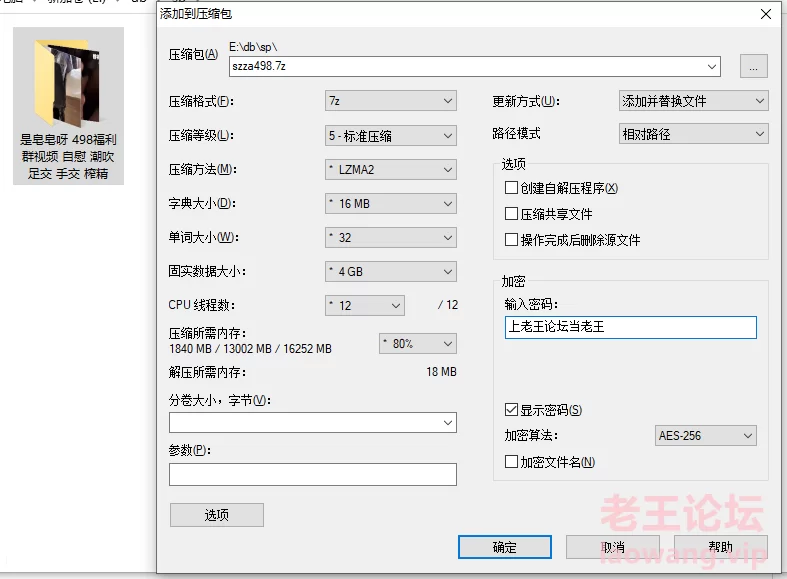Click the 选项 options button

click(217, 515)
